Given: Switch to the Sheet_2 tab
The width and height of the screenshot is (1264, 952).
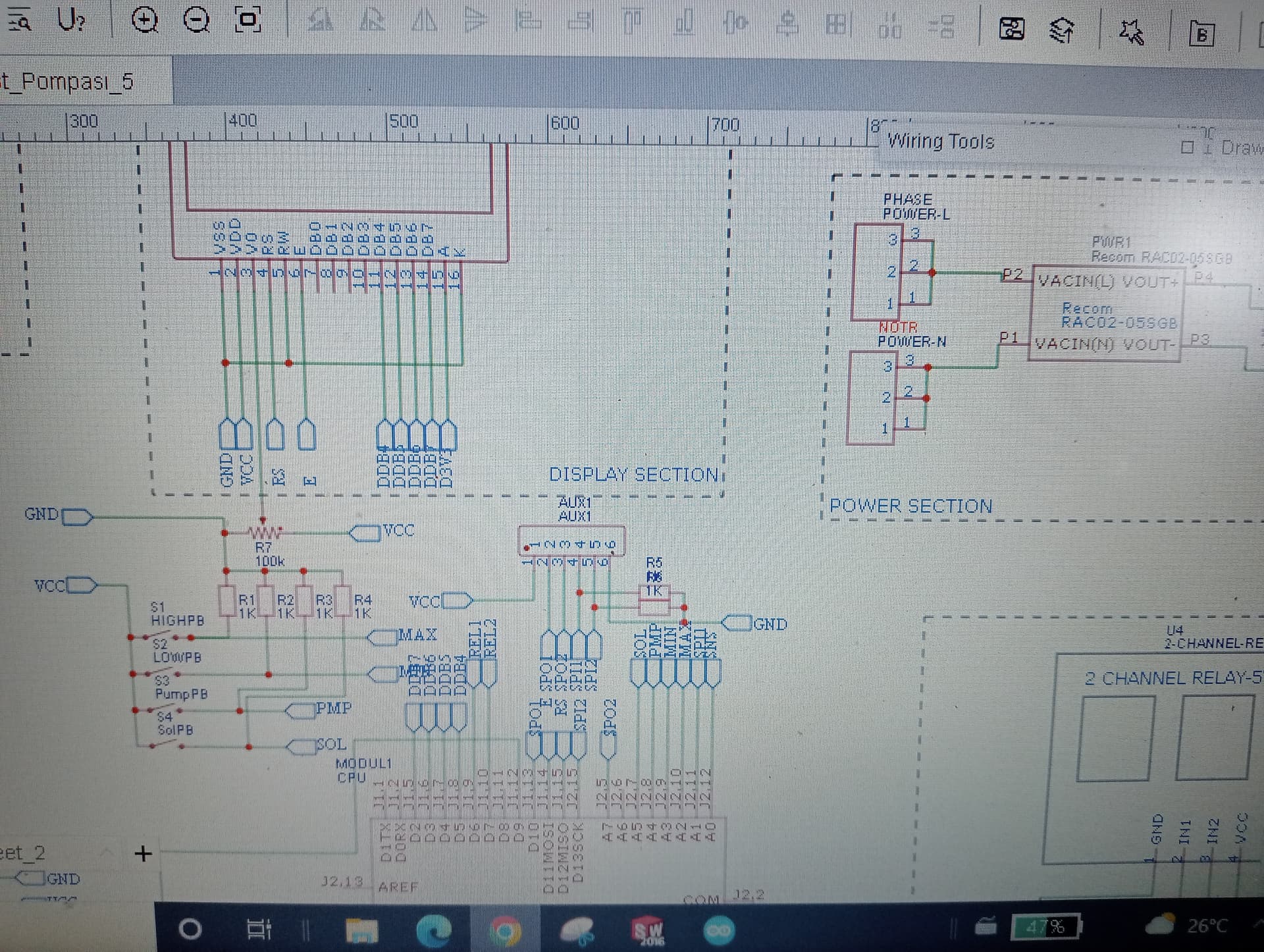Looking at the screenshot, I should pyautogui.click(x=23, y=853).
